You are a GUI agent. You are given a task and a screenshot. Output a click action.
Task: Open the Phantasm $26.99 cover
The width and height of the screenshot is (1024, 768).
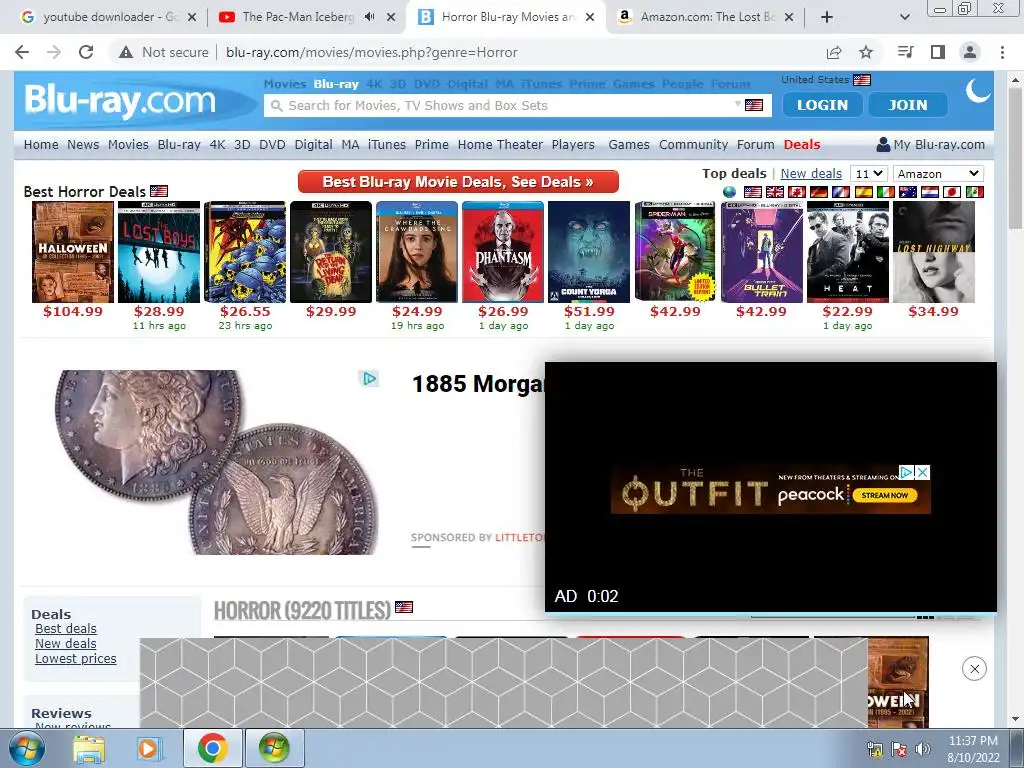click(503, 251)
